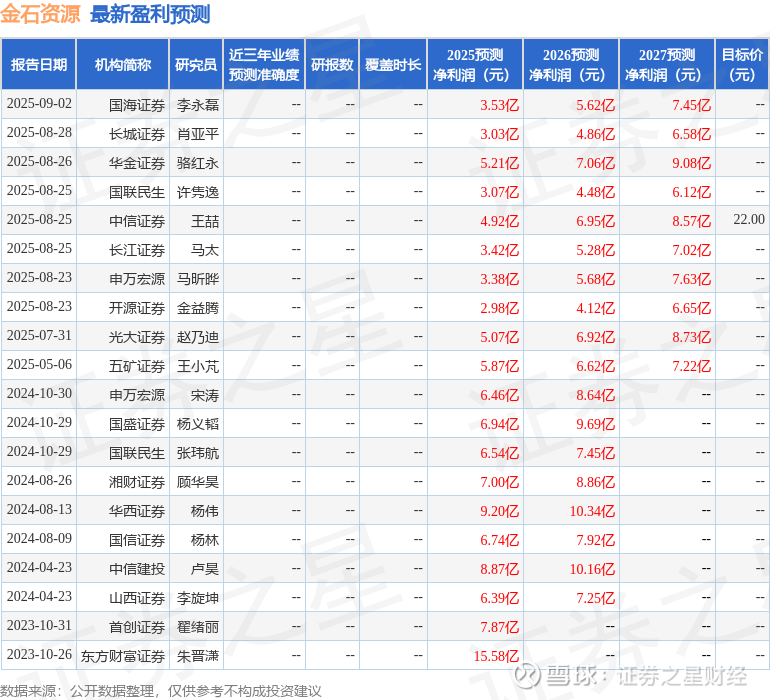This screenshot has width=770, height=700.
Task: Click institution 华西证券
Action: tap(137, 511)
